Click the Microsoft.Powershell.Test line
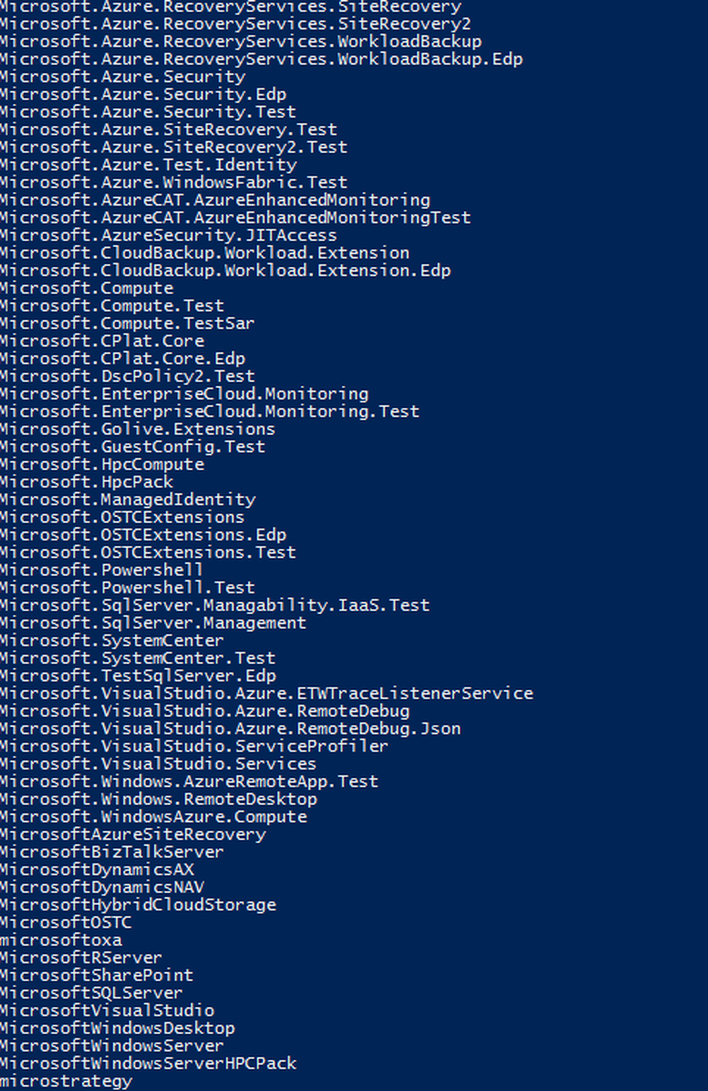The image size is (708, 1091). [127, 587]
